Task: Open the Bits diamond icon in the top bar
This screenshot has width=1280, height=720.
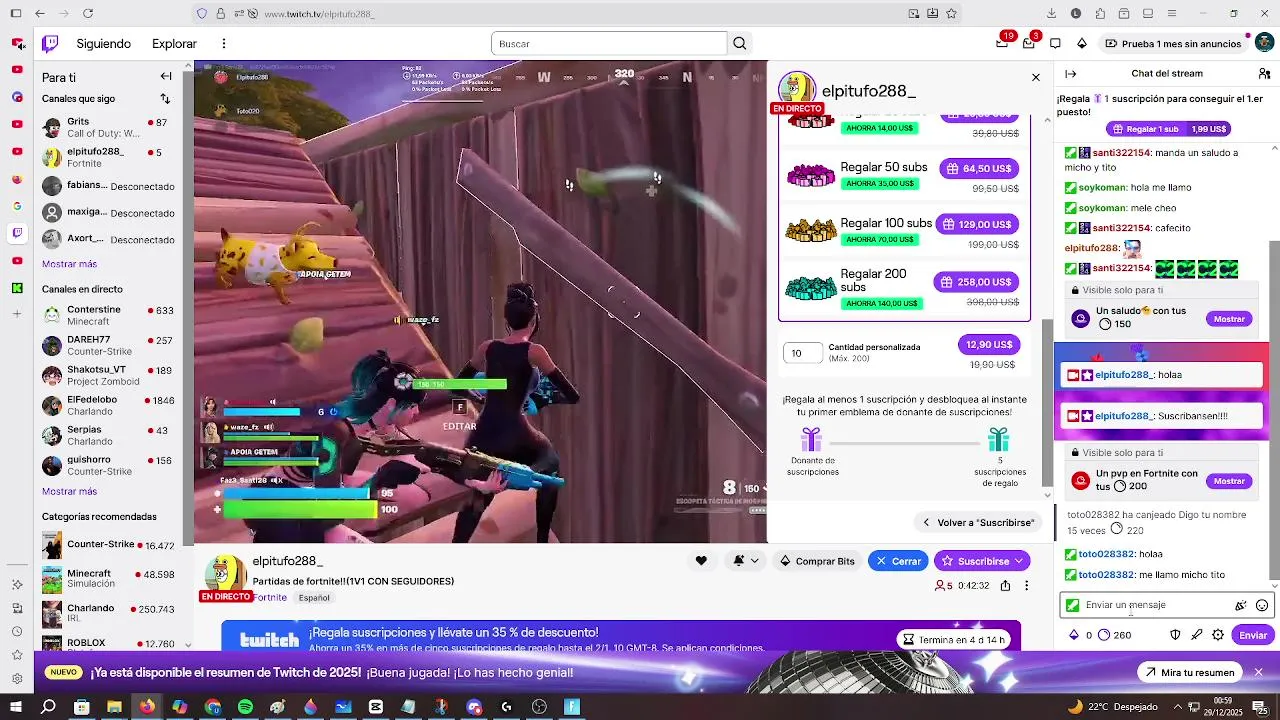Action: coord(1081,43)
